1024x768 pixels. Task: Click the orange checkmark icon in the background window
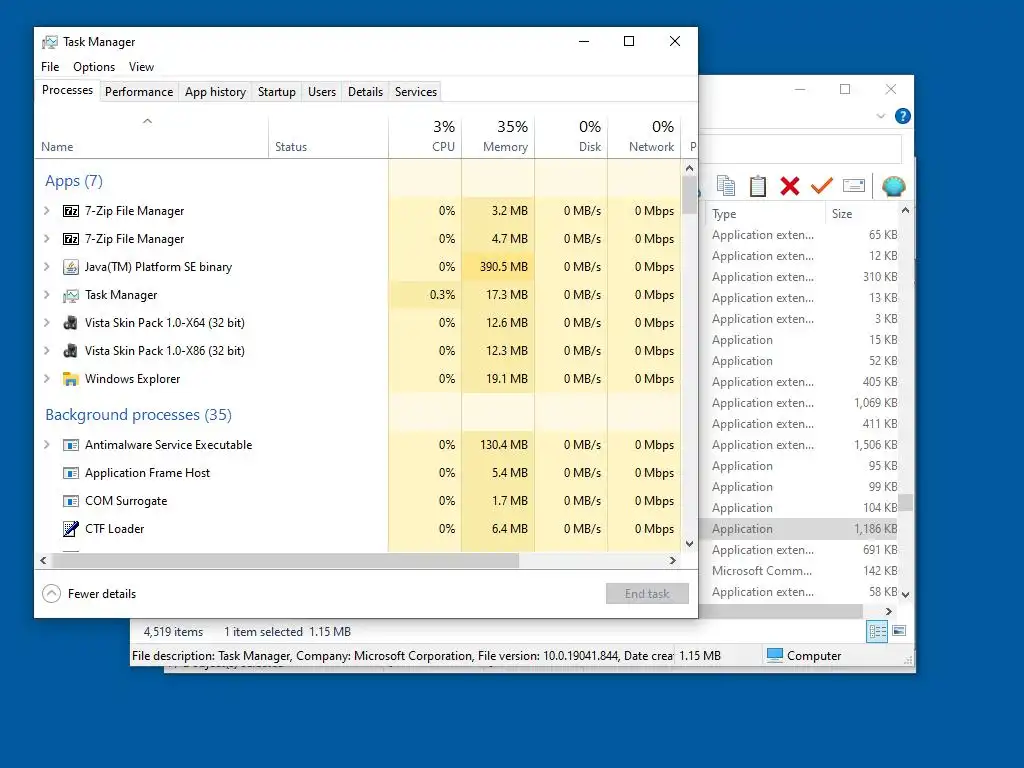pos(822,186)
